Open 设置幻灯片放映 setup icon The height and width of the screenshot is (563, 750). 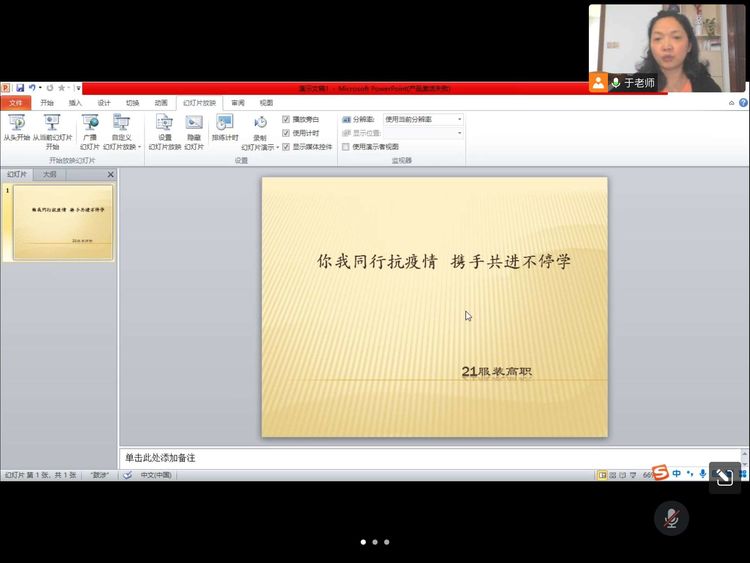point(165,123)
